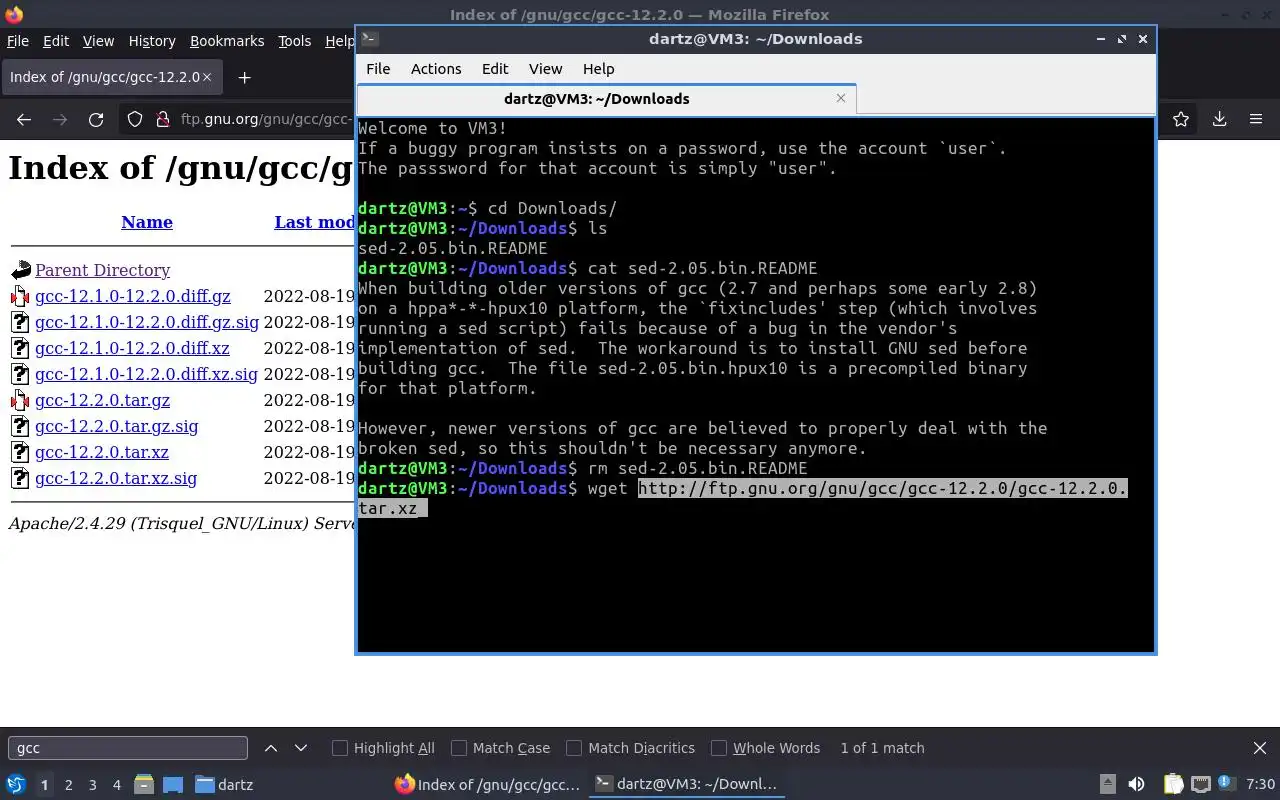
Task: Click the gcc-12.2.0.tar.gz link
Action: pyautogui.click(x=102, y=400)
